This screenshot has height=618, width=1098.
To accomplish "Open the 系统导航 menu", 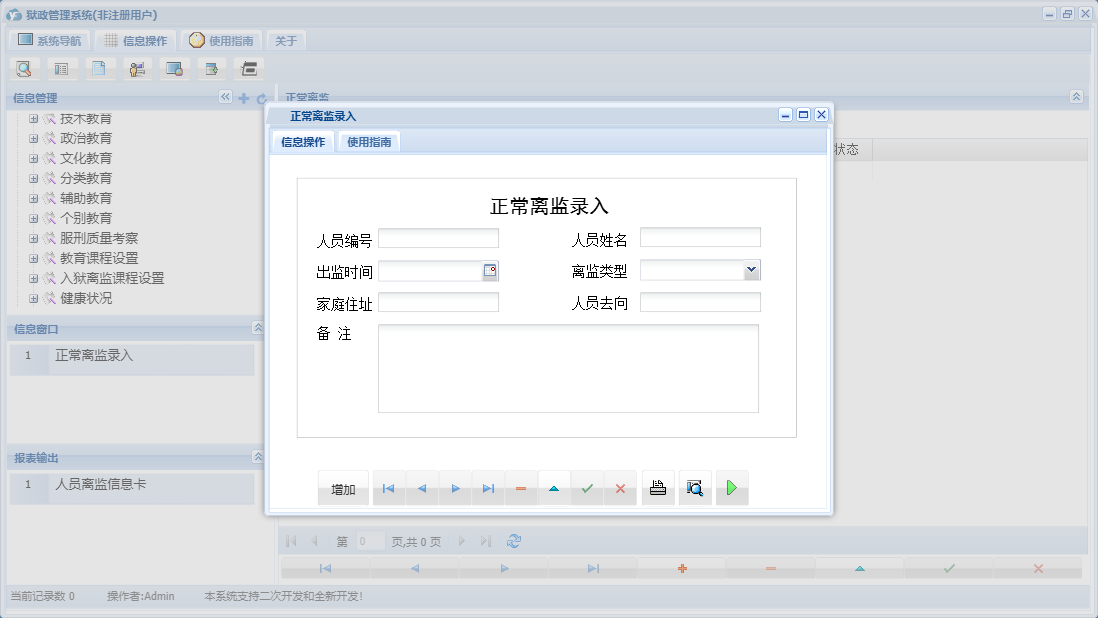I will pyautogui.click(x=48, y=40).
